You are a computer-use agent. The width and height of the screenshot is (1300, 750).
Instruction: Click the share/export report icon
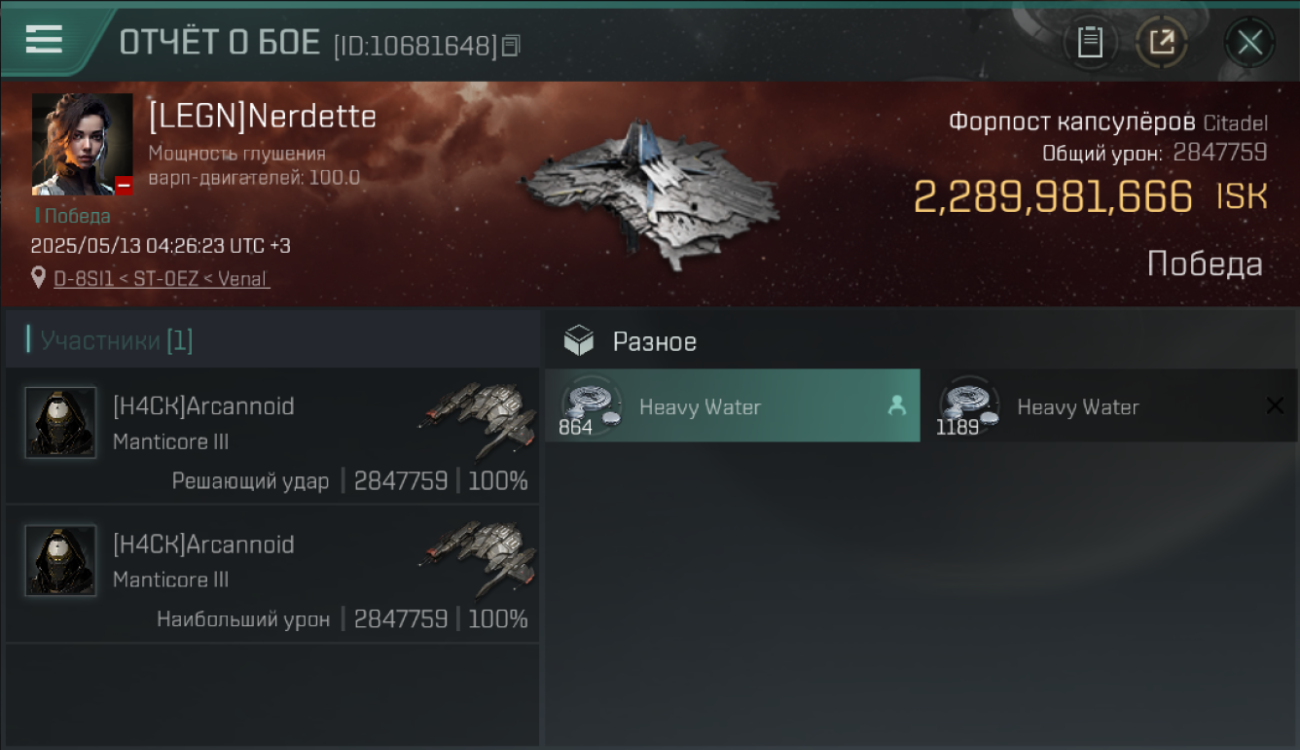tap(1161, 42)
